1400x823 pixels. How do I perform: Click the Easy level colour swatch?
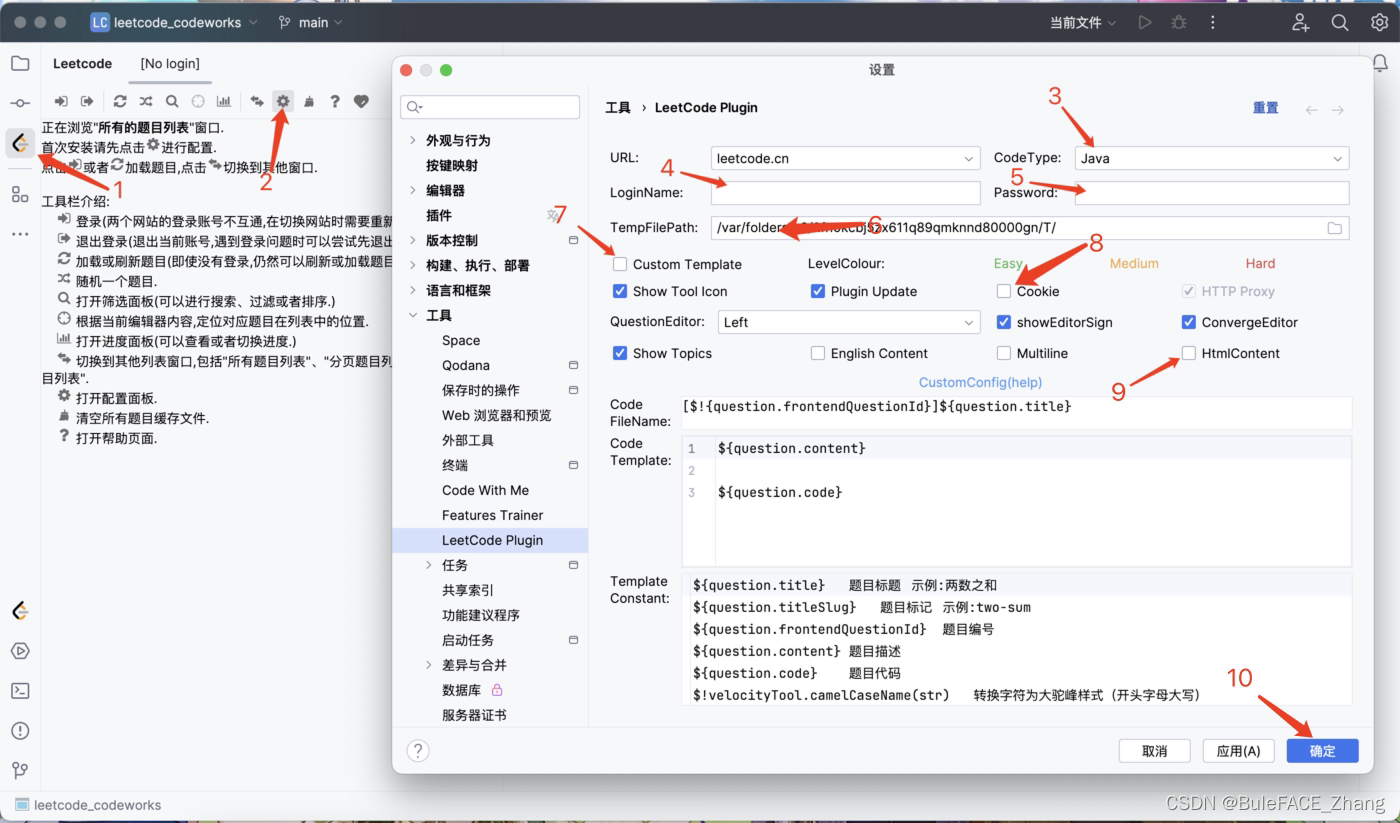[x=1008, y=263]
